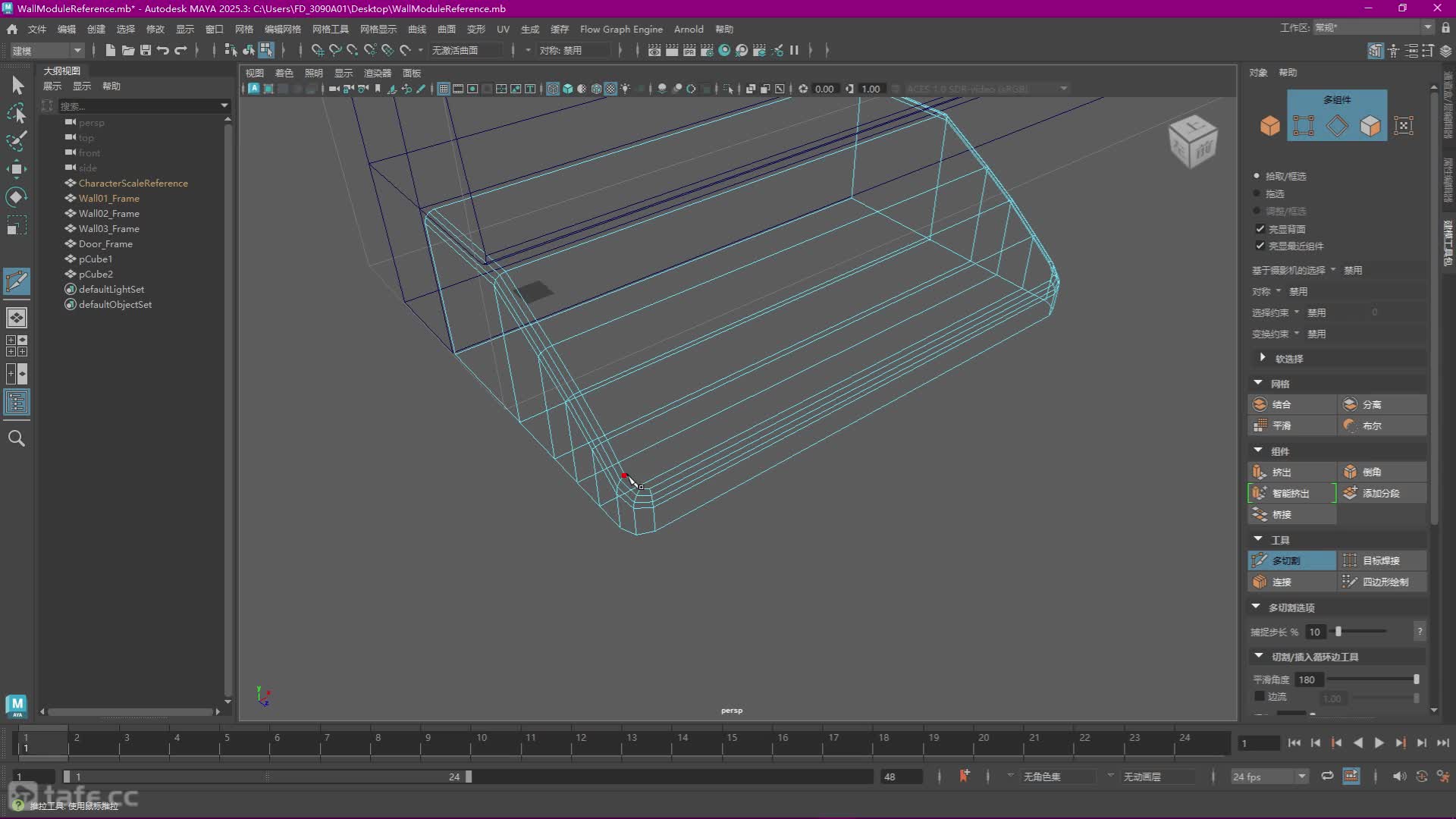Toggle the 亮显背面 checkbox
The width and height of the screenshot is (1456, 819).
(x=1260, y=229)
